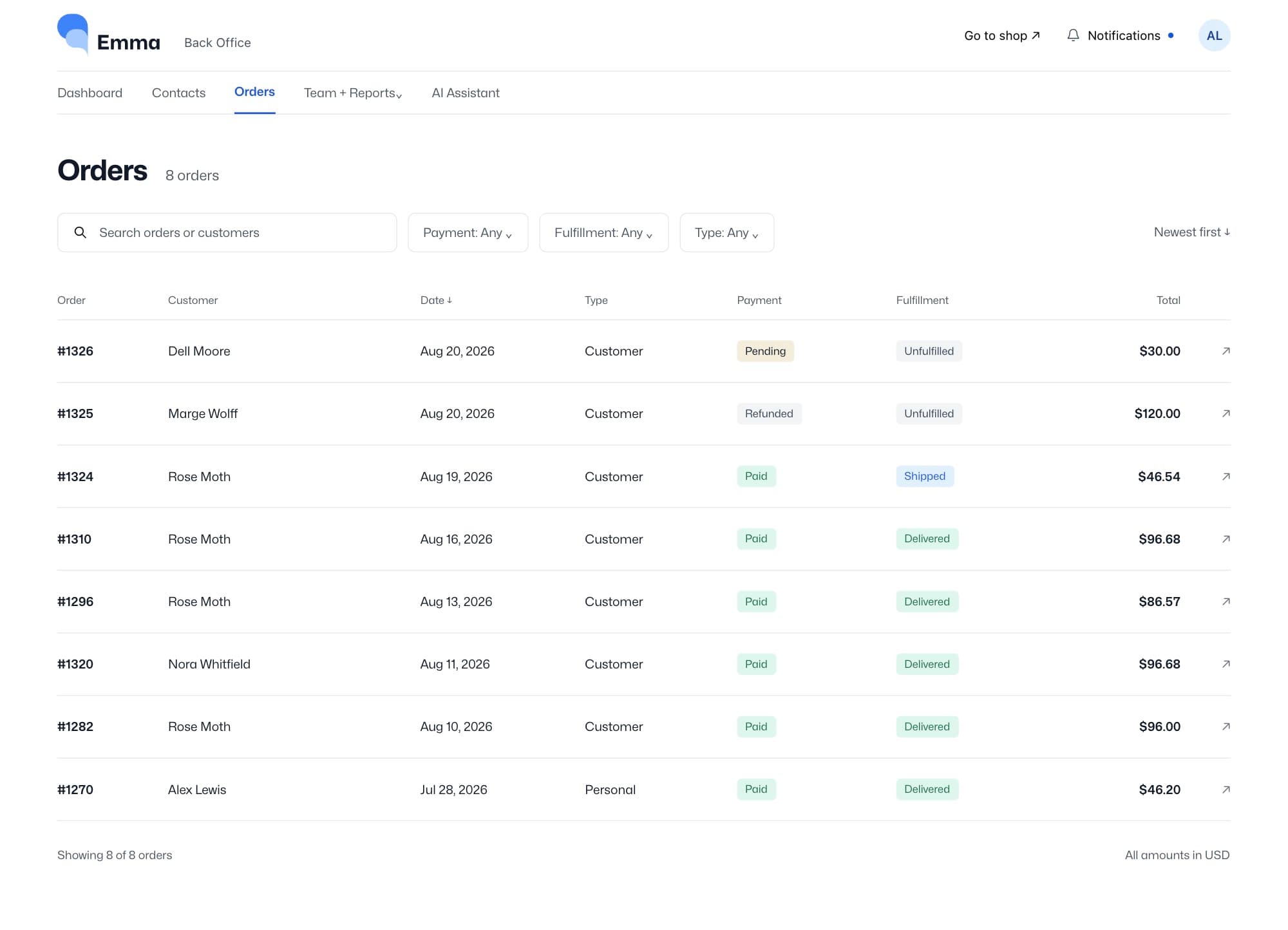Click the Personal type cell
Viewport: 1288px width, 930px height.
[x=610, y=790]
